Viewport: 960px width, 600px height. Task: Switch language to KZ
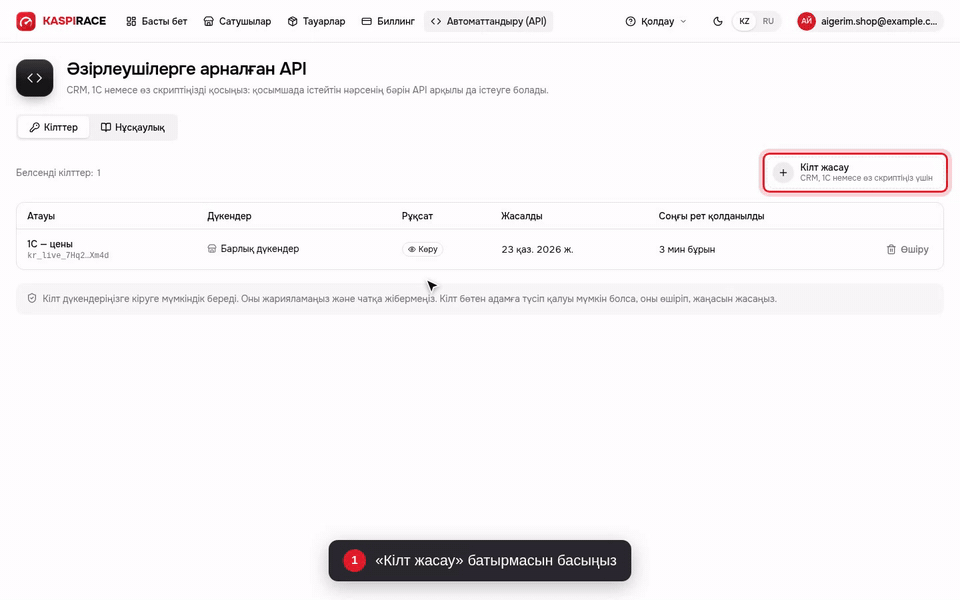point(744,21)
